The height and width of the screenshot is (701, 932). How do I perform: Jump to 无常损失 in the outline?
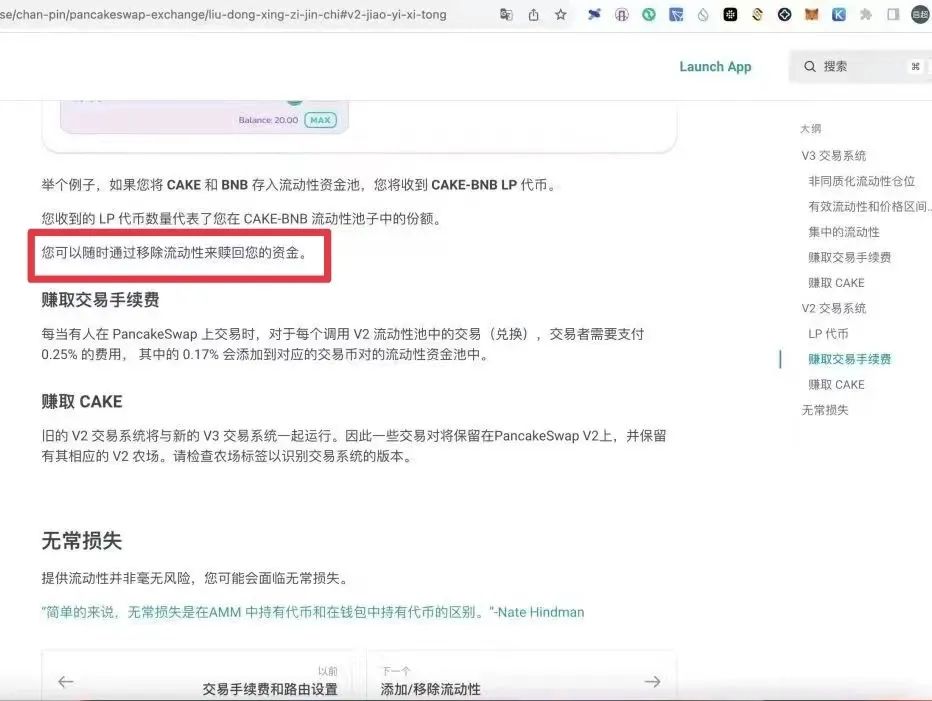click(825, 410)
